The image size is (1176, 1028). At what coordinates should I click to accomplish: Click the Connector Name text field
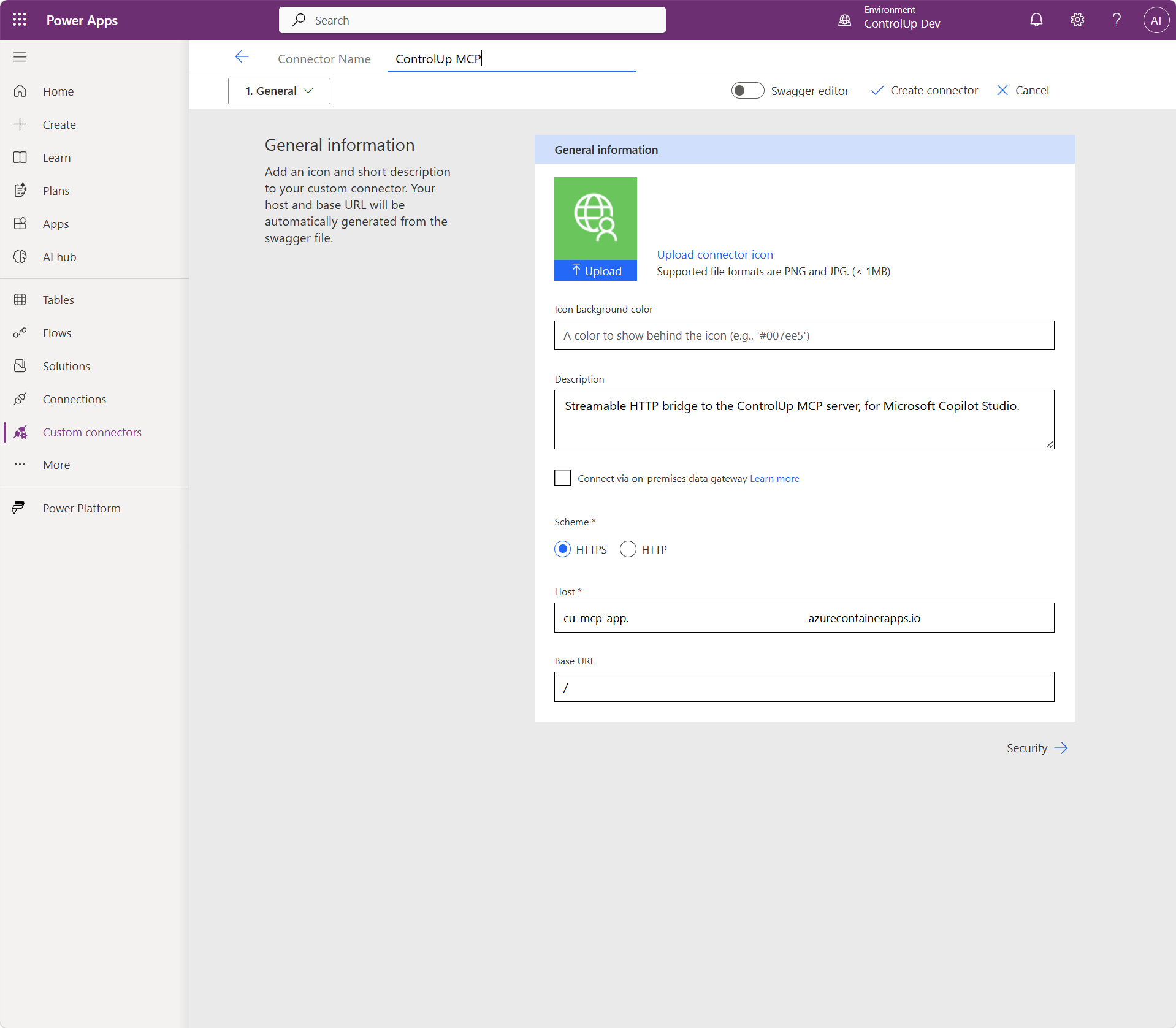point(511,58)
